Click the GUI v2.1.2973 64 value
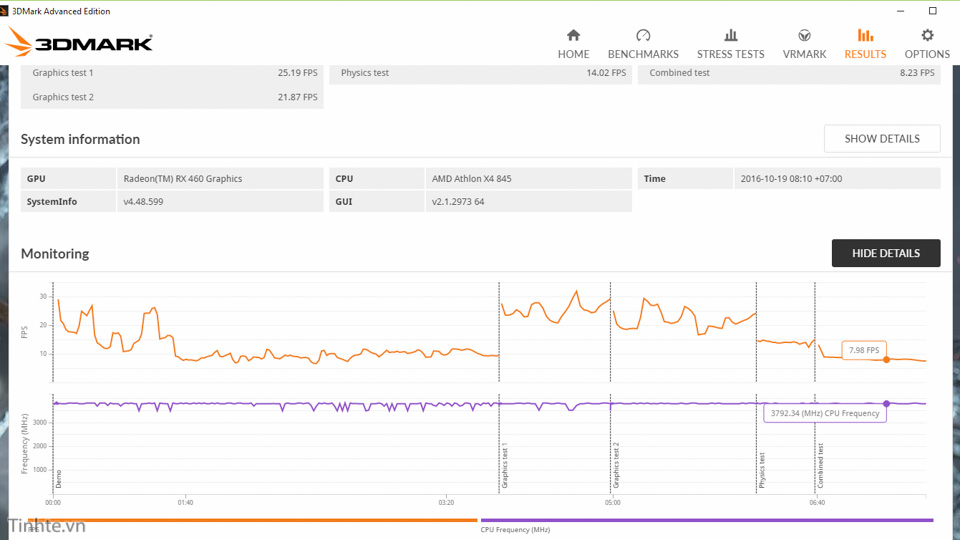The height and width of the screenshot is (540, 960). [x=458, y=201]
